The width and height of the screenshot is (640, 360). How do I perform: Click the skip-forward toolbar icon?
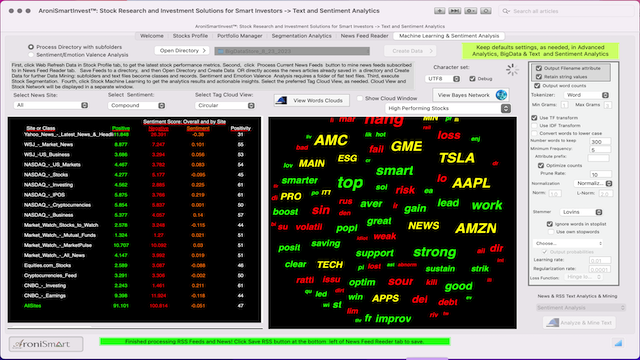tap(455, 11)
